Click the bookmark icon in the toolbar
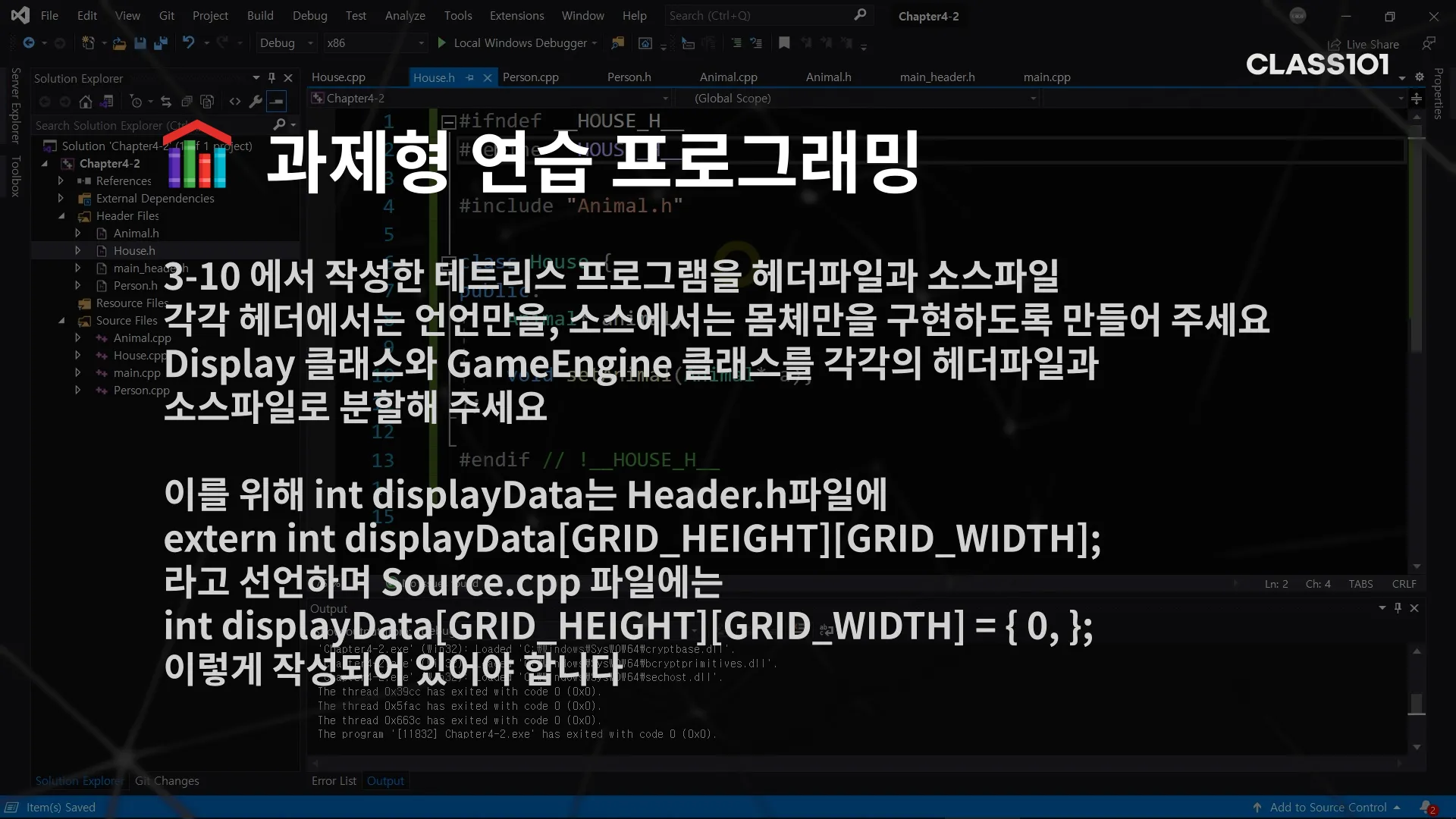Viewport: 1456px width, 819px height. [x=784, y=43]
